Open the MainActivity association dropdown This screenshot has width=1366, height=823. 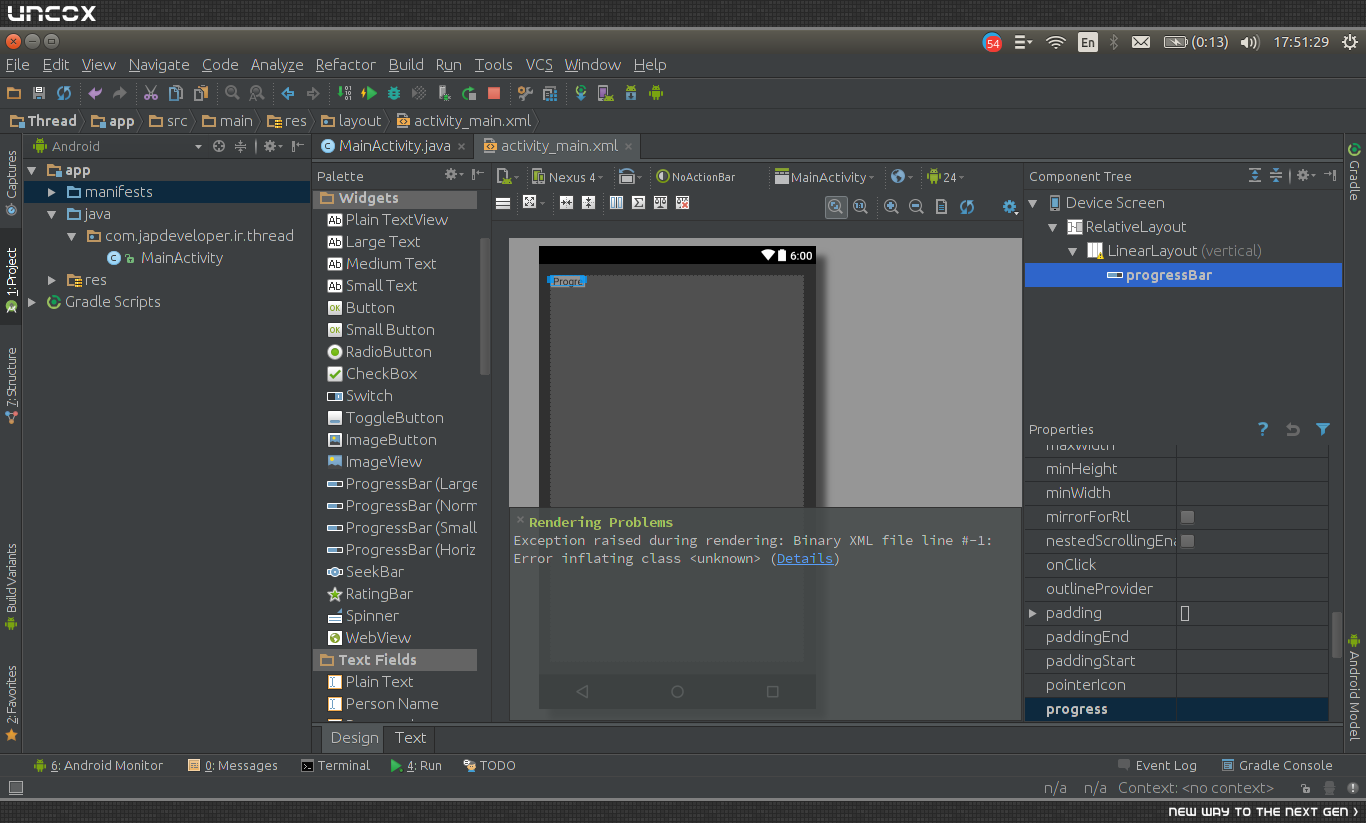(825, 177)
